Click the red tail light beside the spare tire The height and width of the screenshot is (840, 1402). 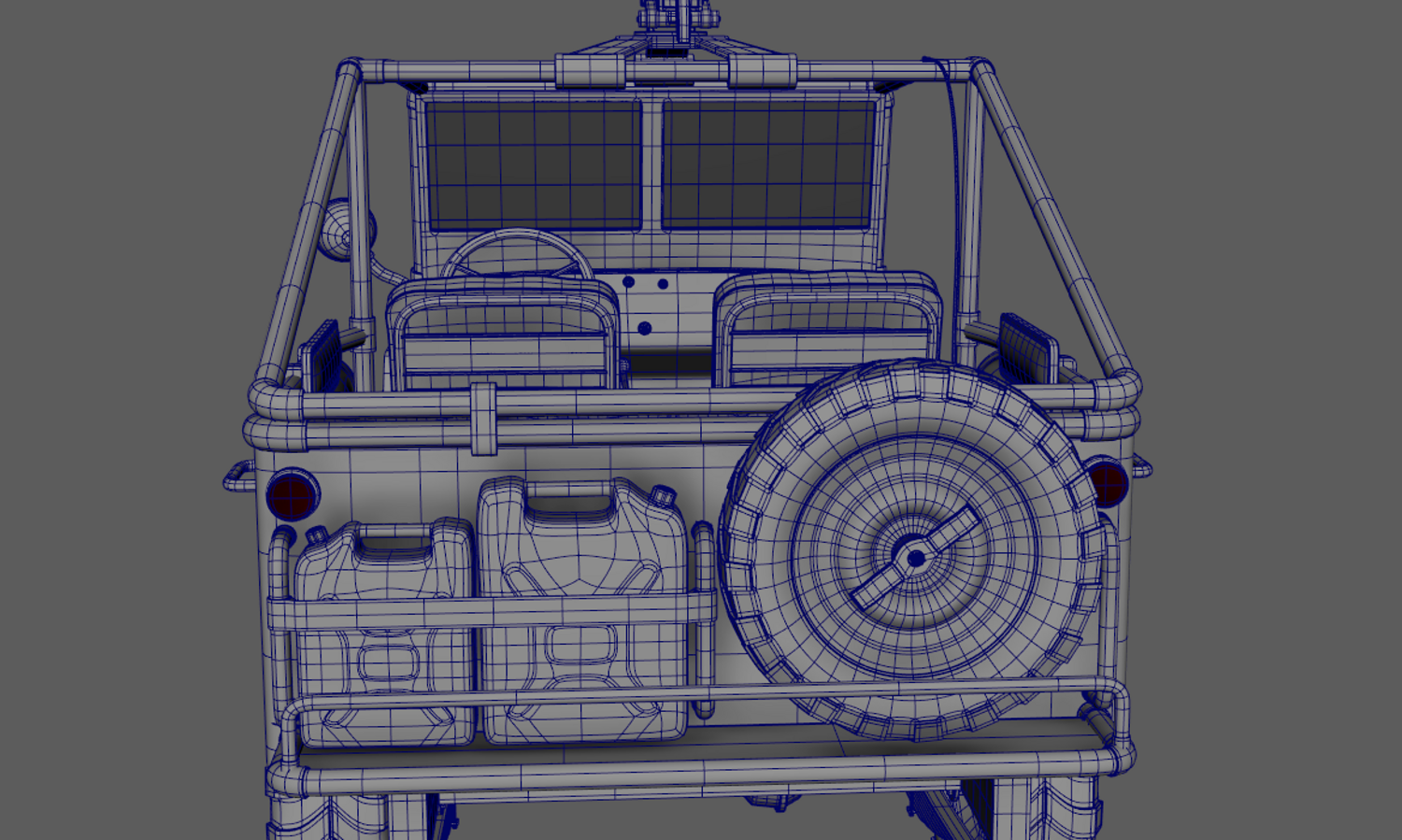(x=1109, y=483)
